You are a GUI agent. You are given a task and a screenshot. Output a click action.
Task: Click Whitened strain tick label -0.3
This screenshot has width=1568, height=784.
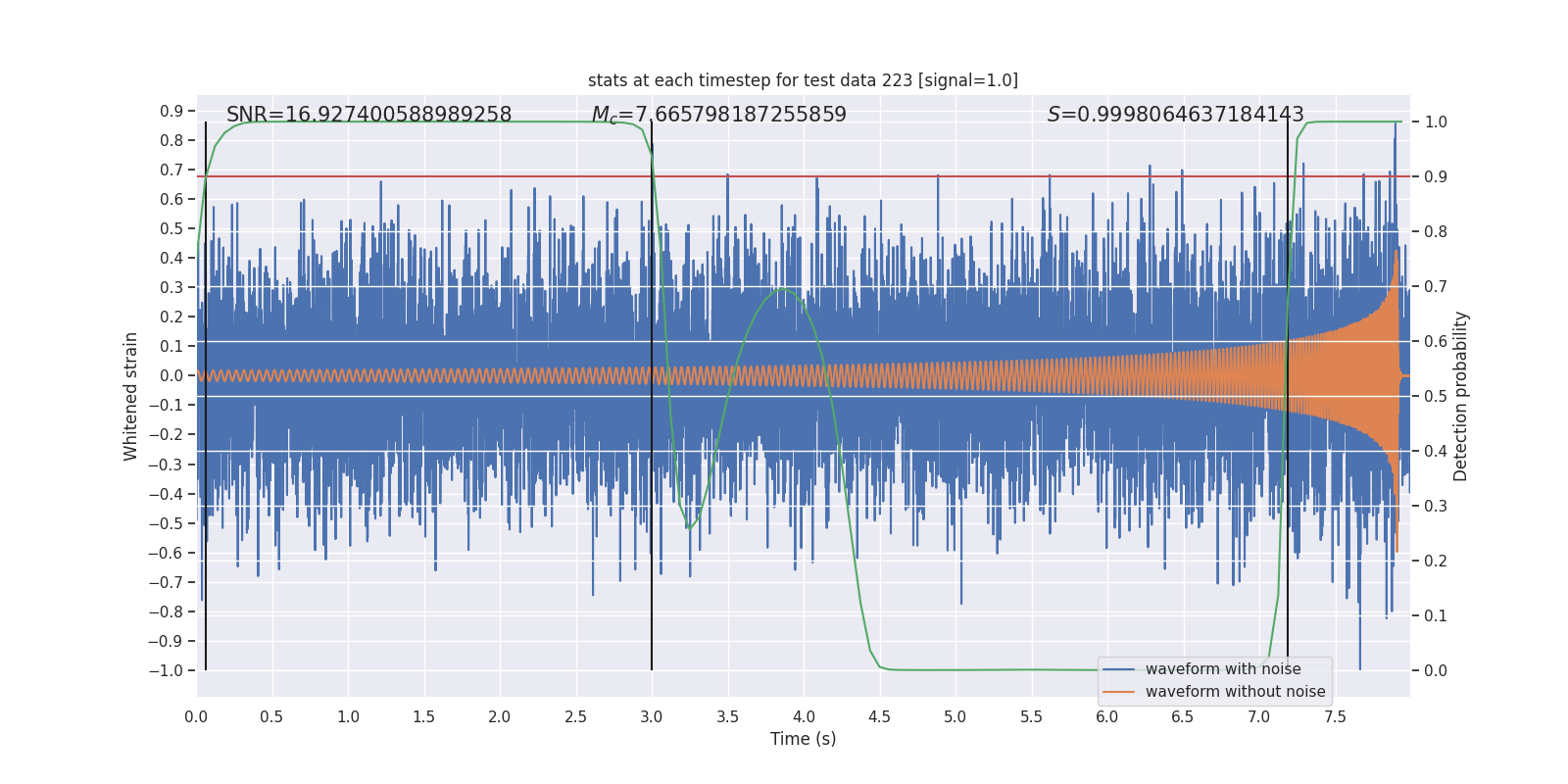point(167,465)
